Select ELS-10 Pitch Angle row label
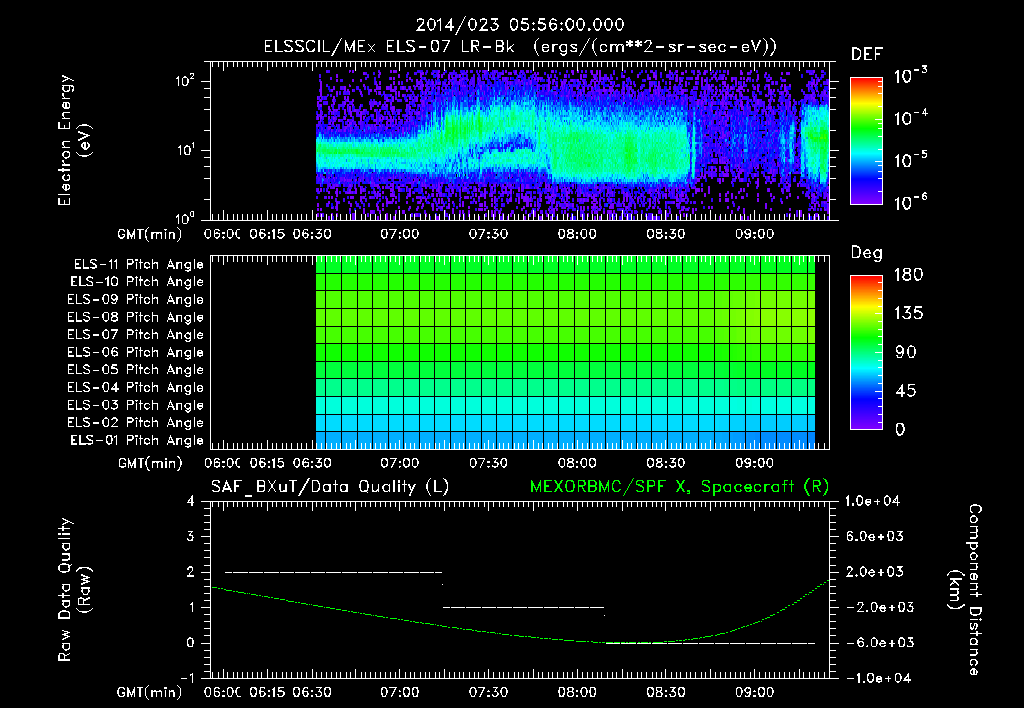1024x708 pixels. pyautogui.click(x=137, y=282)
